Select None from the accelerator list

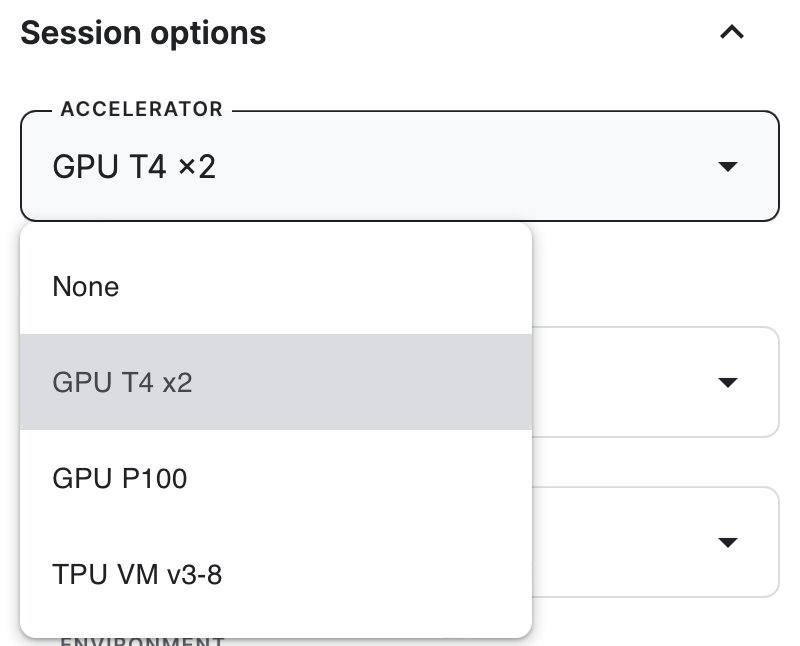coord(86,287)
